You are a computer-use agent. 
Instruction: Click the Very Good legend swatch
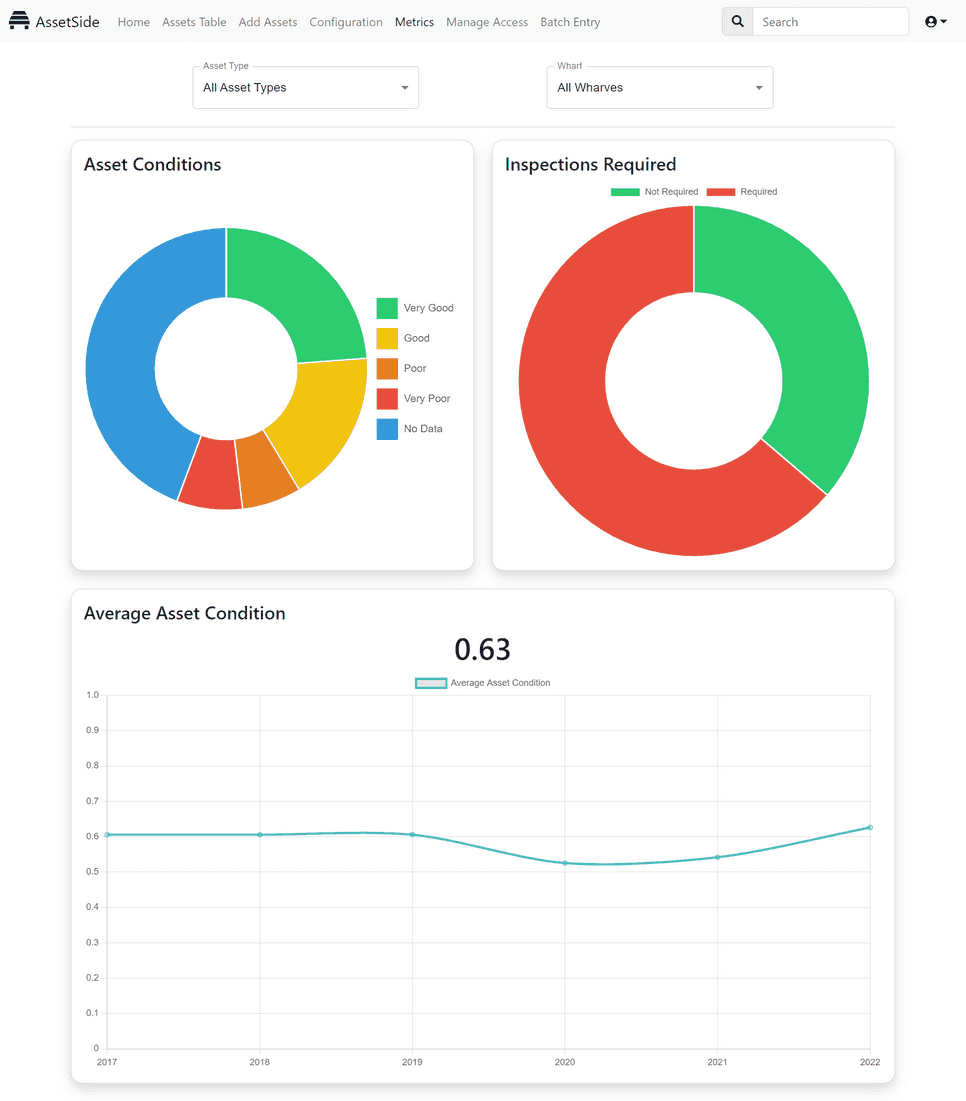click(x=388, y=308)
